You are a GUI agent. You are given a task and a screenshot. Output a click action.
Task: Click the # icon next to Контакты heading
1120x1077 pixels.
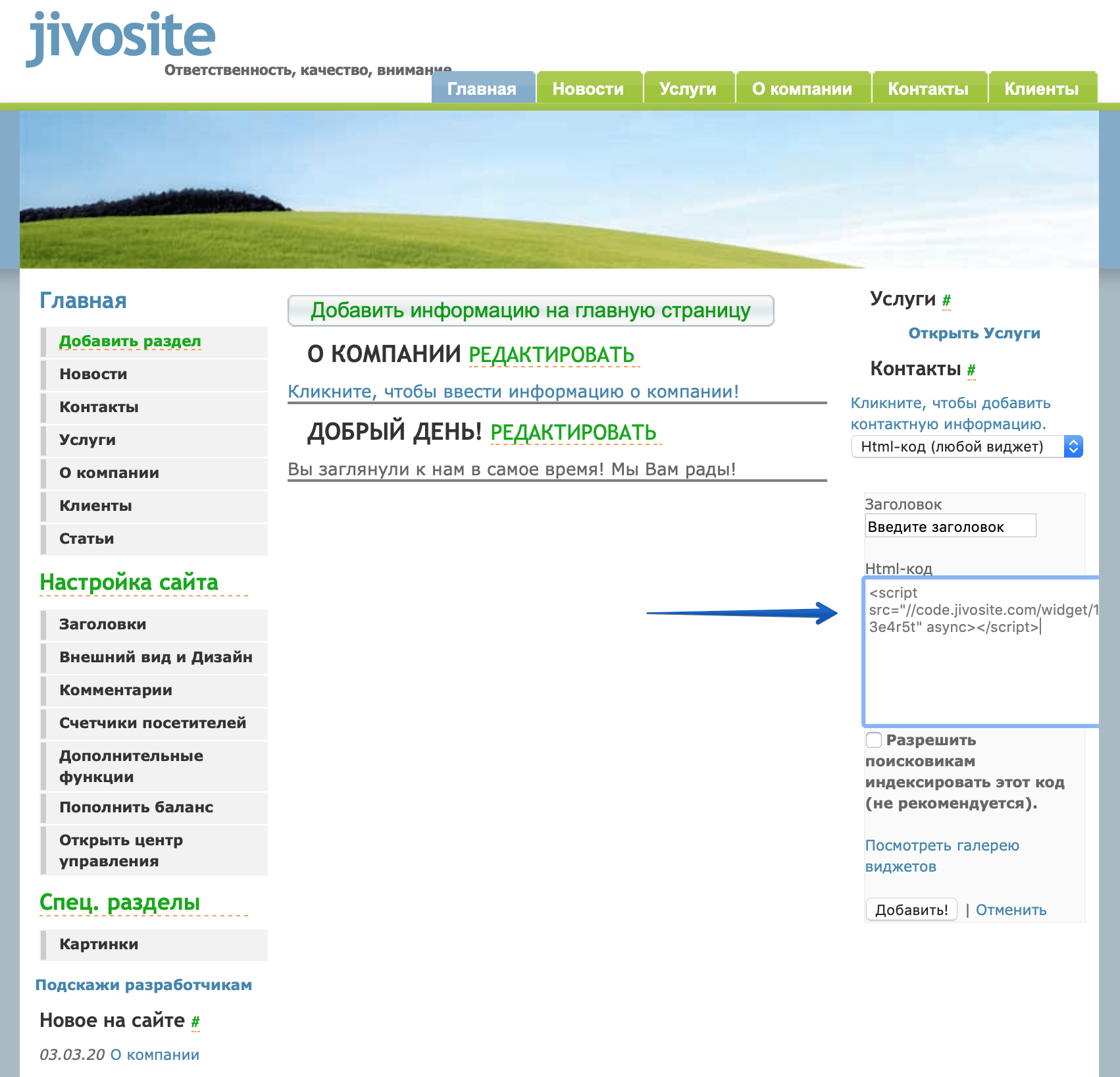coord(971,371)
